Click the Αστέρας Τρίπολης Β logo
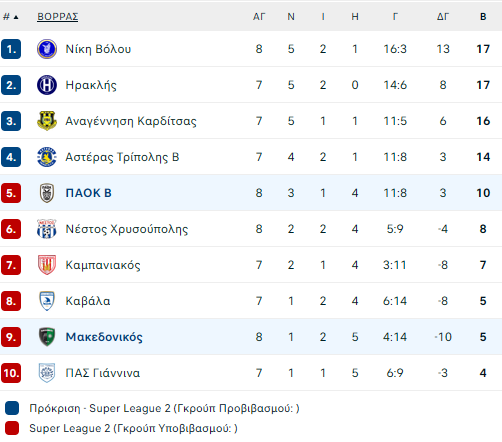 (47, 157)
